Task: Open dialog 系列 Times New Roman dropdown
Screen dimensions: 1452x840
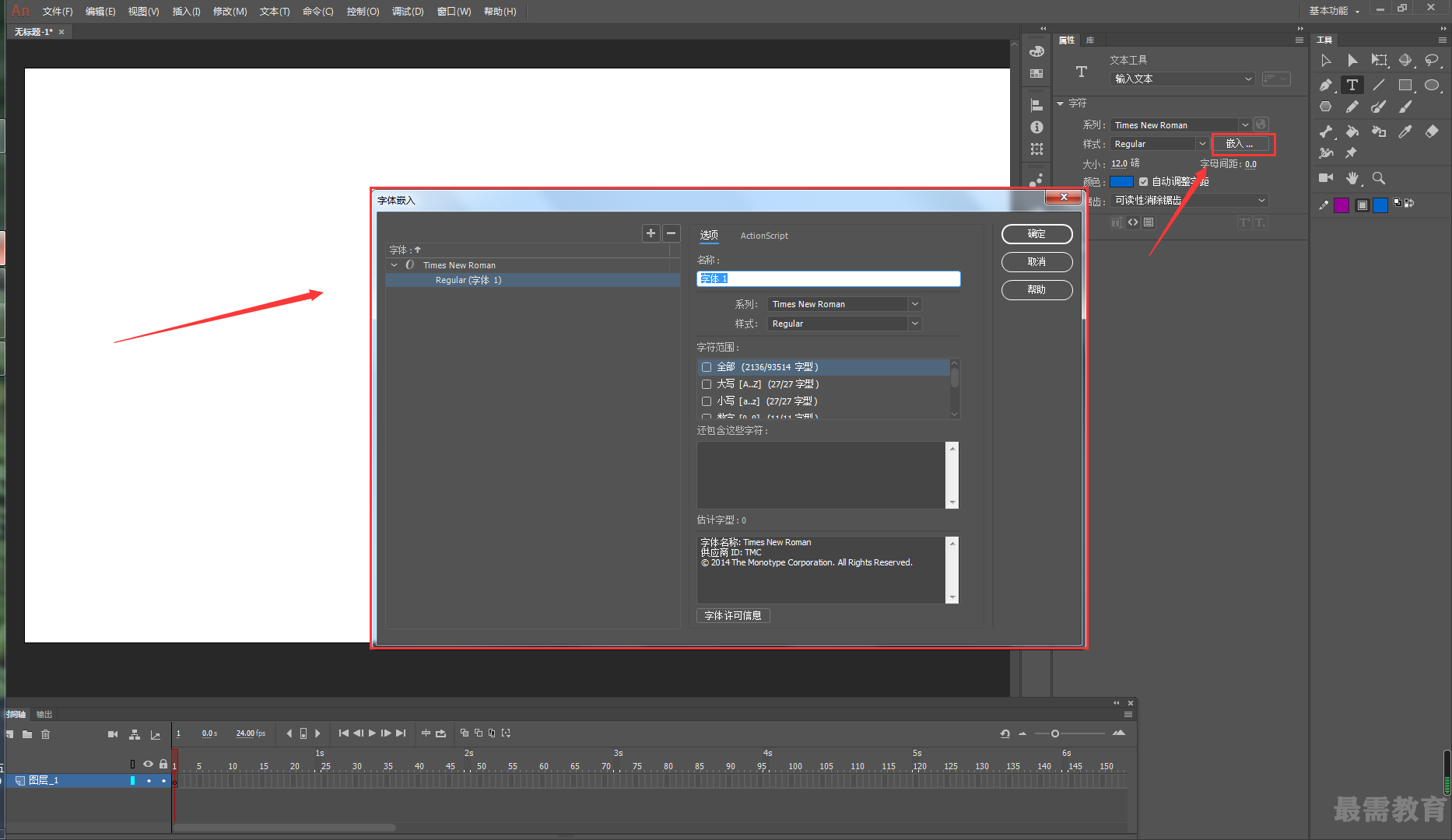Action: tap(844, 304)
